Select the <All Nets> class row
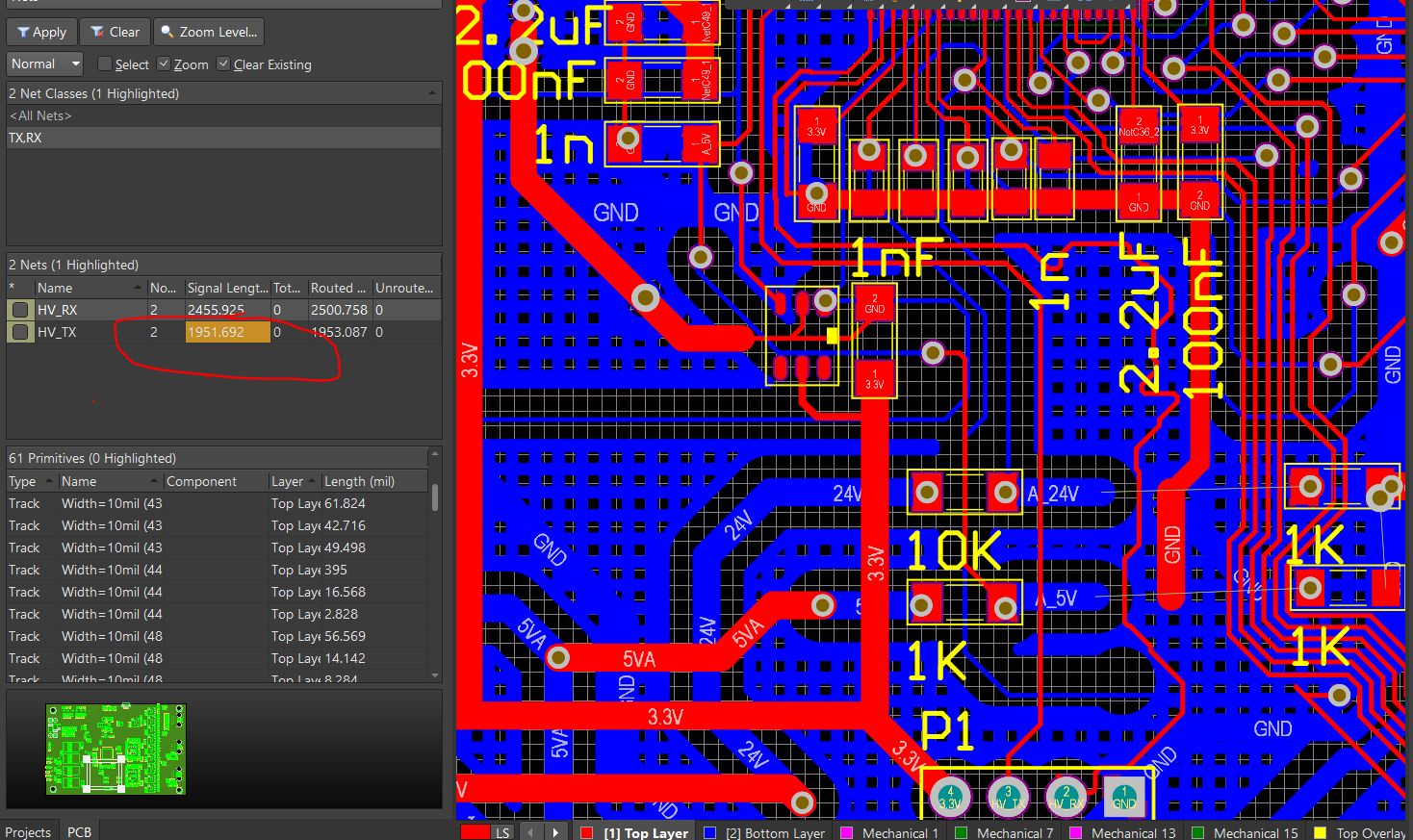This screenshot has height=840, width=1413. (x=223, y=115)
